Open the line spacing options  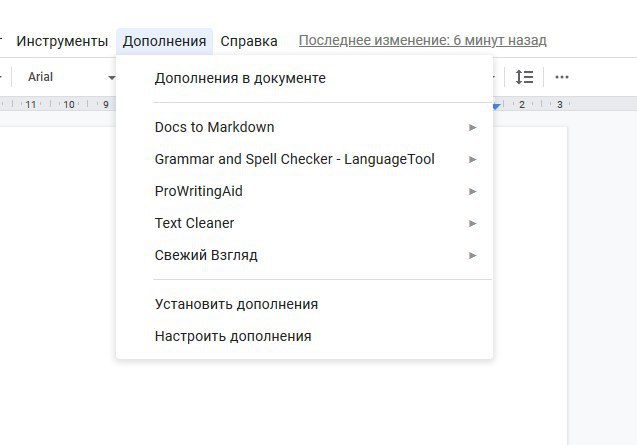click(525, 77)
